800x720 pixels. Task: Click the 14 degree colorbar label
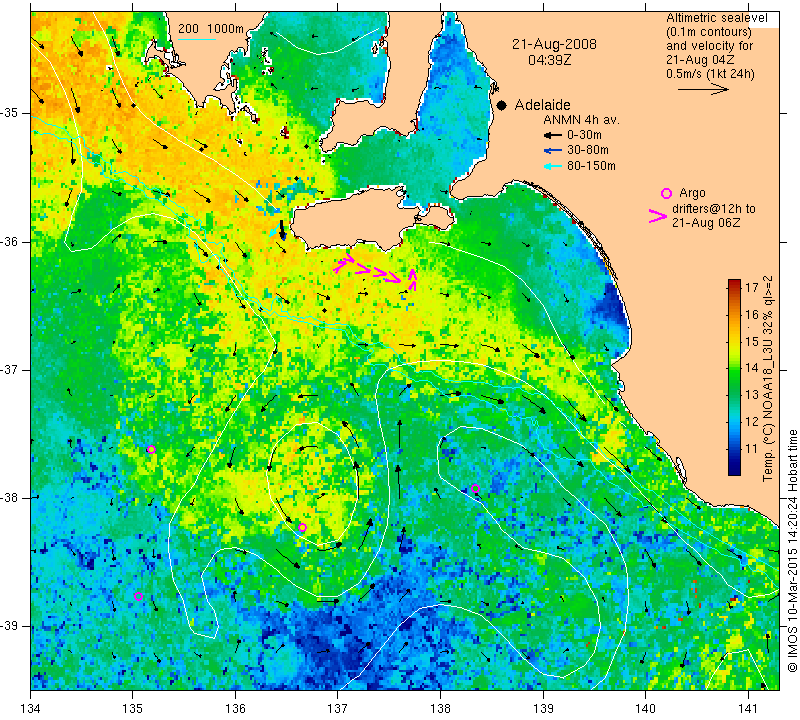pyautogui.click(x=752, y=368)
